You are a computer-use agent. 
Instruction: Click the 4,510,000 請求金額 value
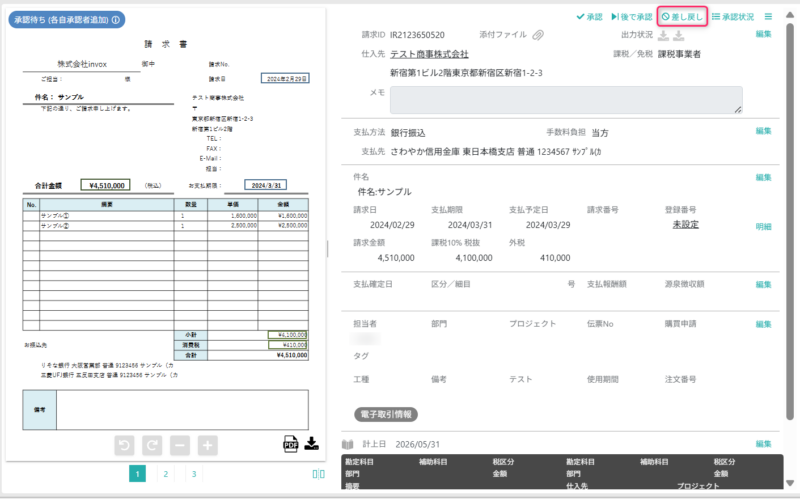pyautogui.click(x=396, y=258)
